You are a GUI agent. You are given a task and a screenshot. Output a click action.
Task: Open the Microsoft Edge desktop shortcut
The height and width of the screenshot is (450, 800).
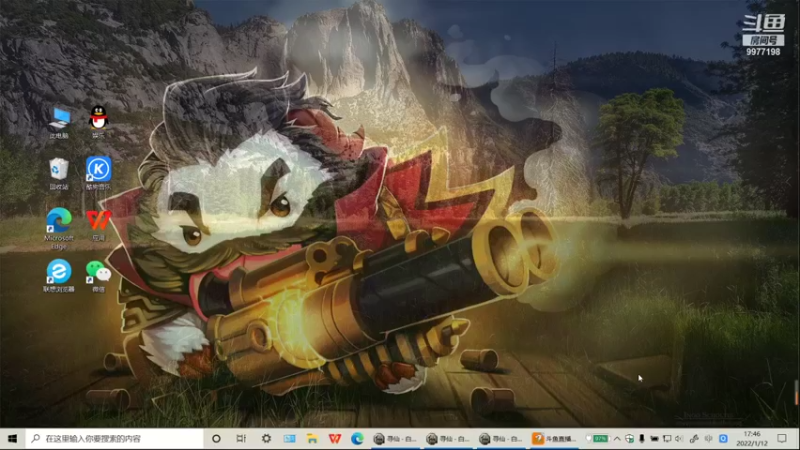click(x=59, y=229)
